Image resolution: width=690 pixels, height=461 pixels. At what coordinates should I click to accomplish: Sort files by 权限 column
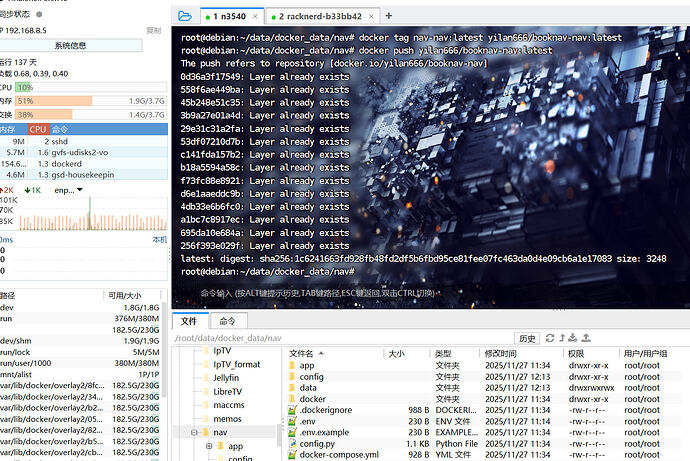click(591, 353)
